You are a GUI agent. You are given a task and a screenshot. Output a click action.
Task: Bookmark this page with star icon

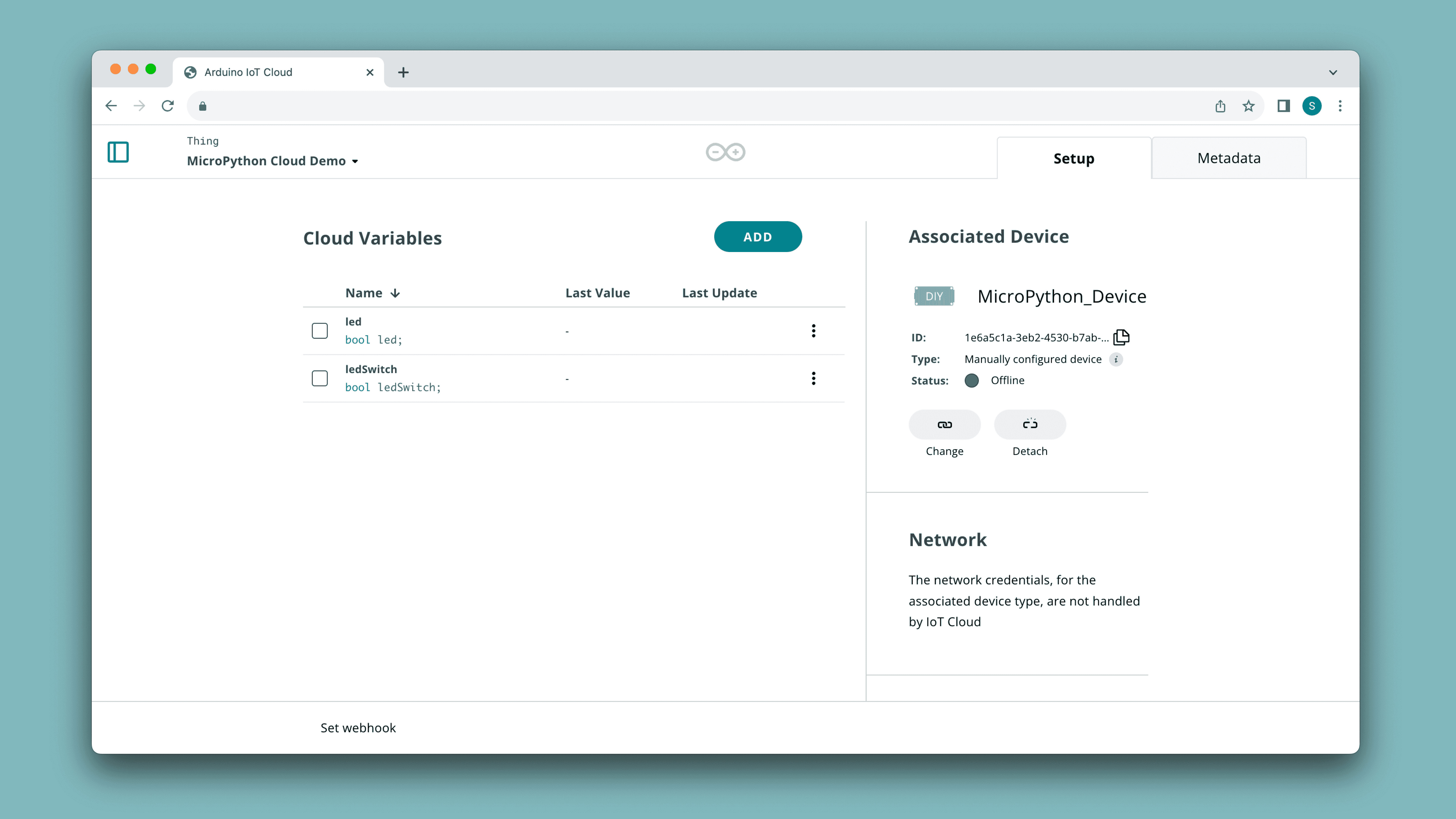[1248, 106]
